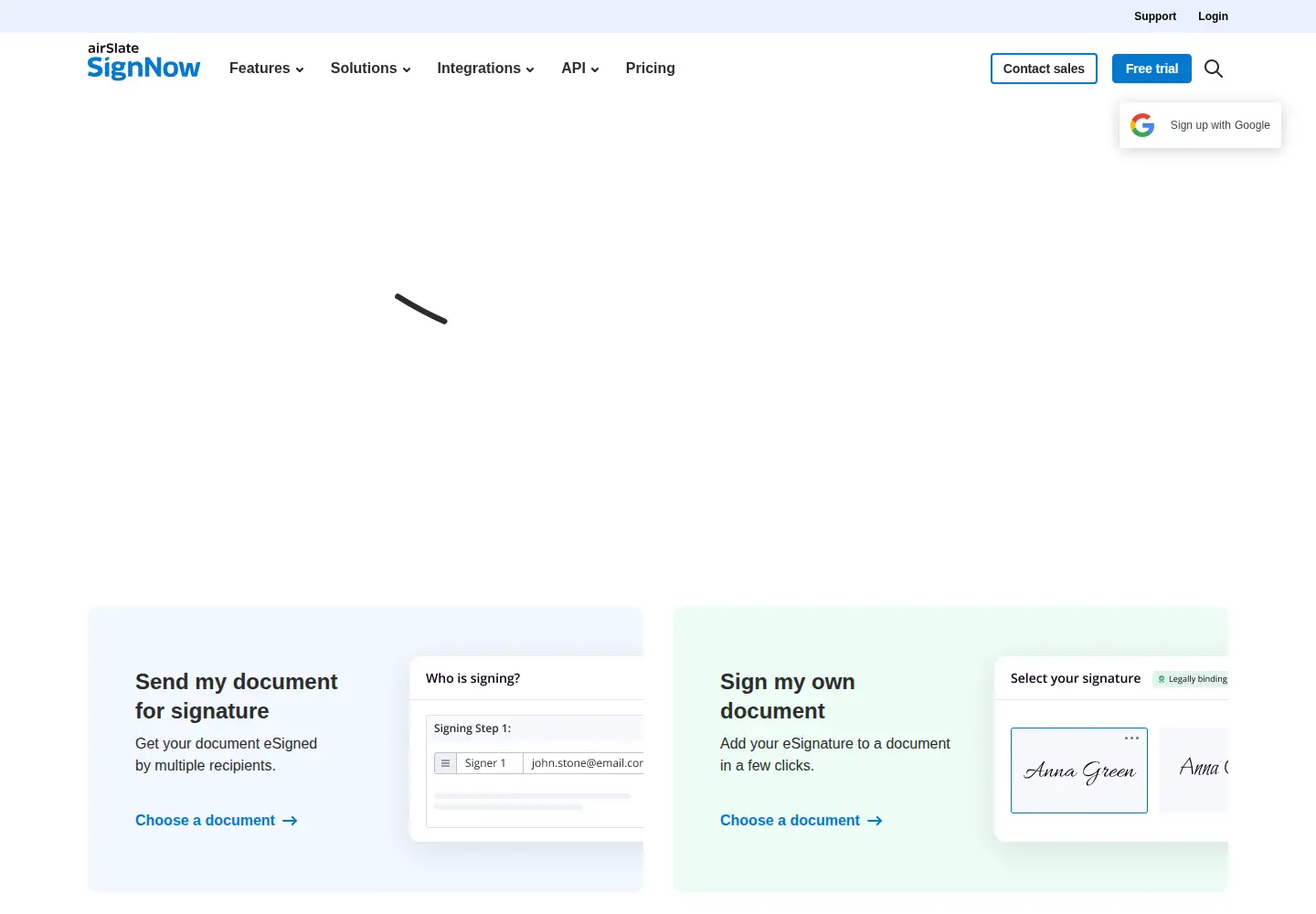The image size is (1316, 914).
Task: Sign up with Google
Action: (x=1200, y=125)
